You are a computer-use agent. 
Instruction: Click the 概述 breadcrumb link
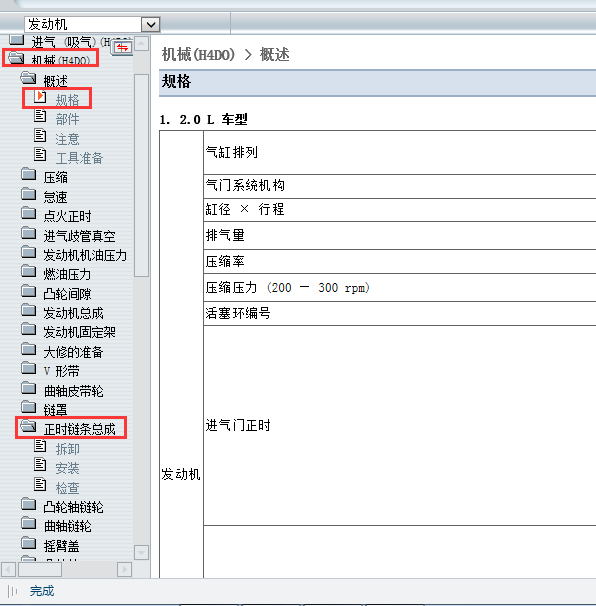(x=274, y=55)
